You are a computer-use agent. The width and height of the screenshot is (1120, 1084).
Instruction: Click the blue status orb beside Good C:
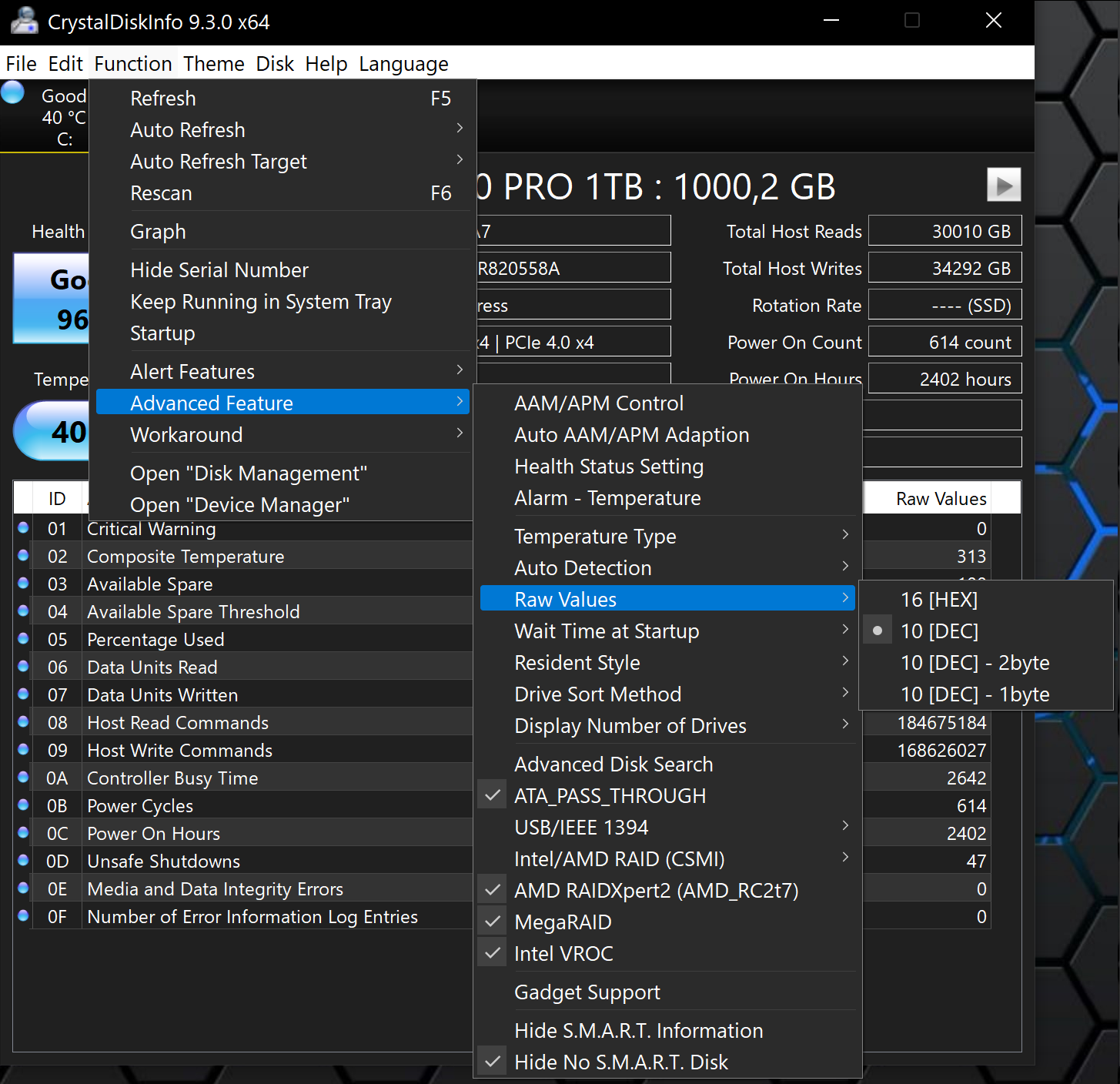(12, 92)
